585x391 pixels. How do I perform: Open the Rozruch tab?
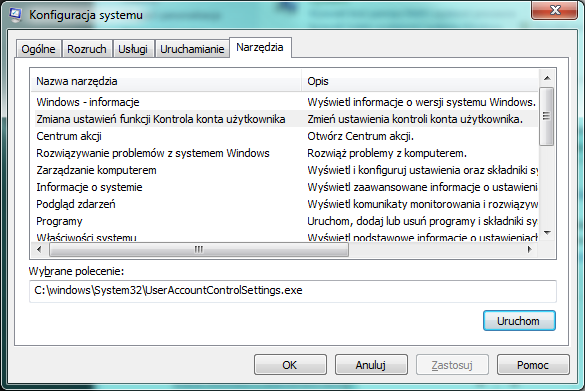(87, 49)
